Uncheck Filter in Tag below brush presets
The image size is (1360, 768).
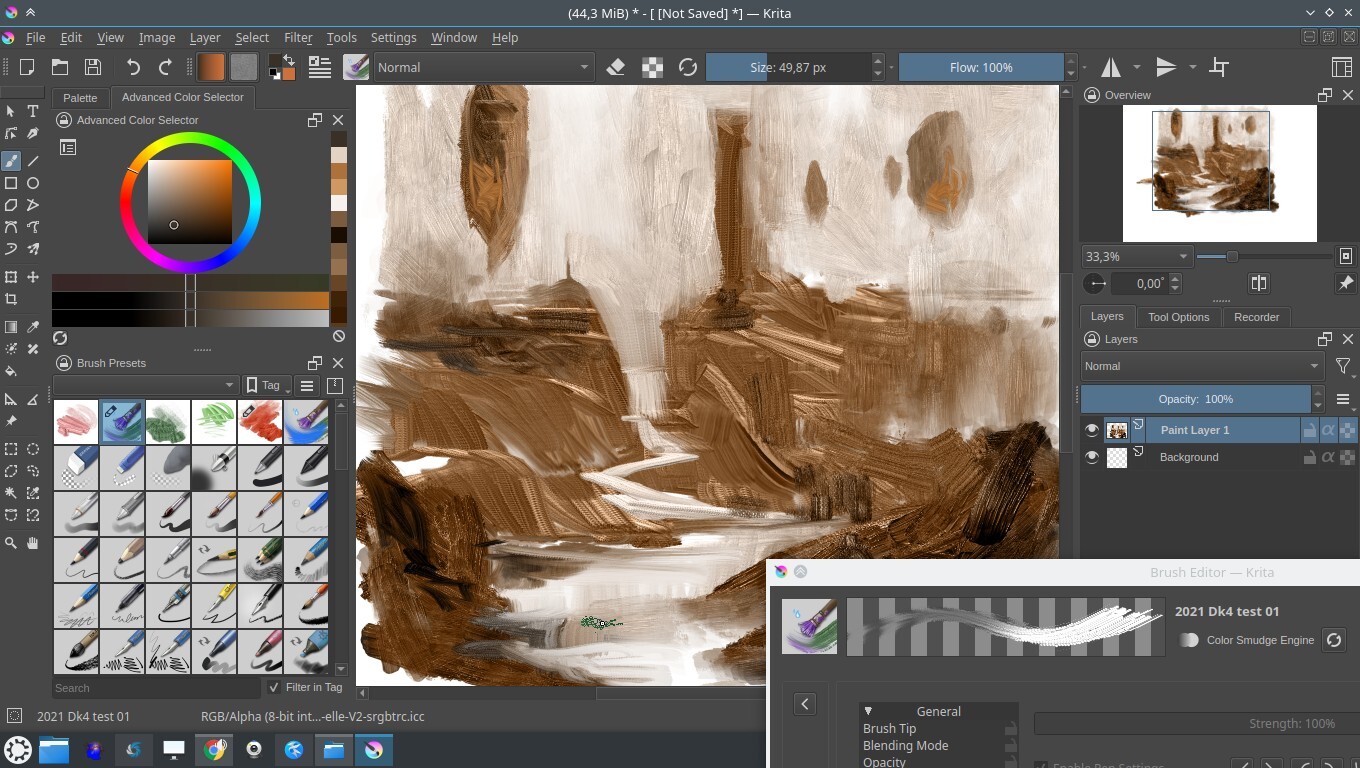point(274,687)
